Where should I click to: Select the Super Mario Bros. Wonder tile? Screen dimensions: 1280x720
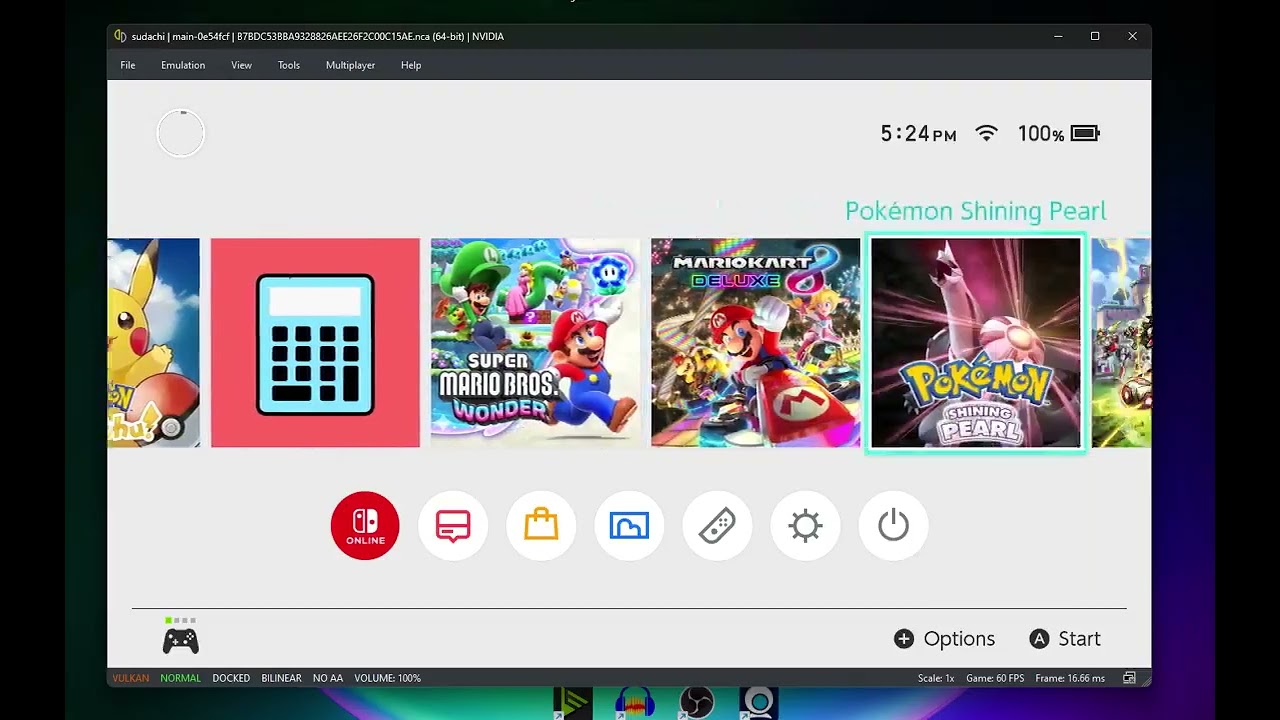[x=535, y=343]
